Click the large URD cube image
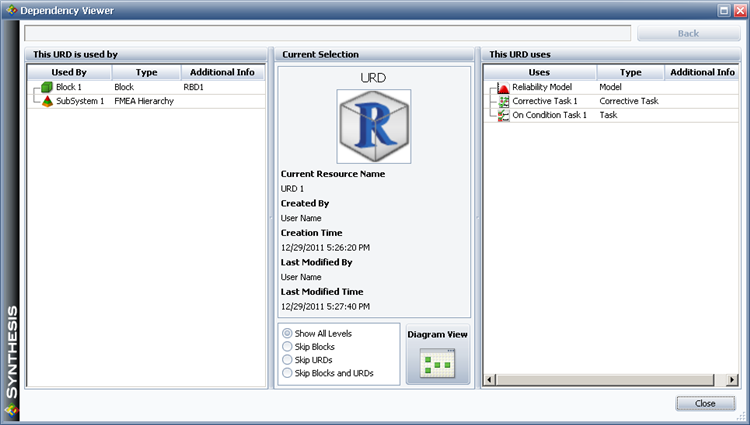The image size is (750, 425). [373, 126]
